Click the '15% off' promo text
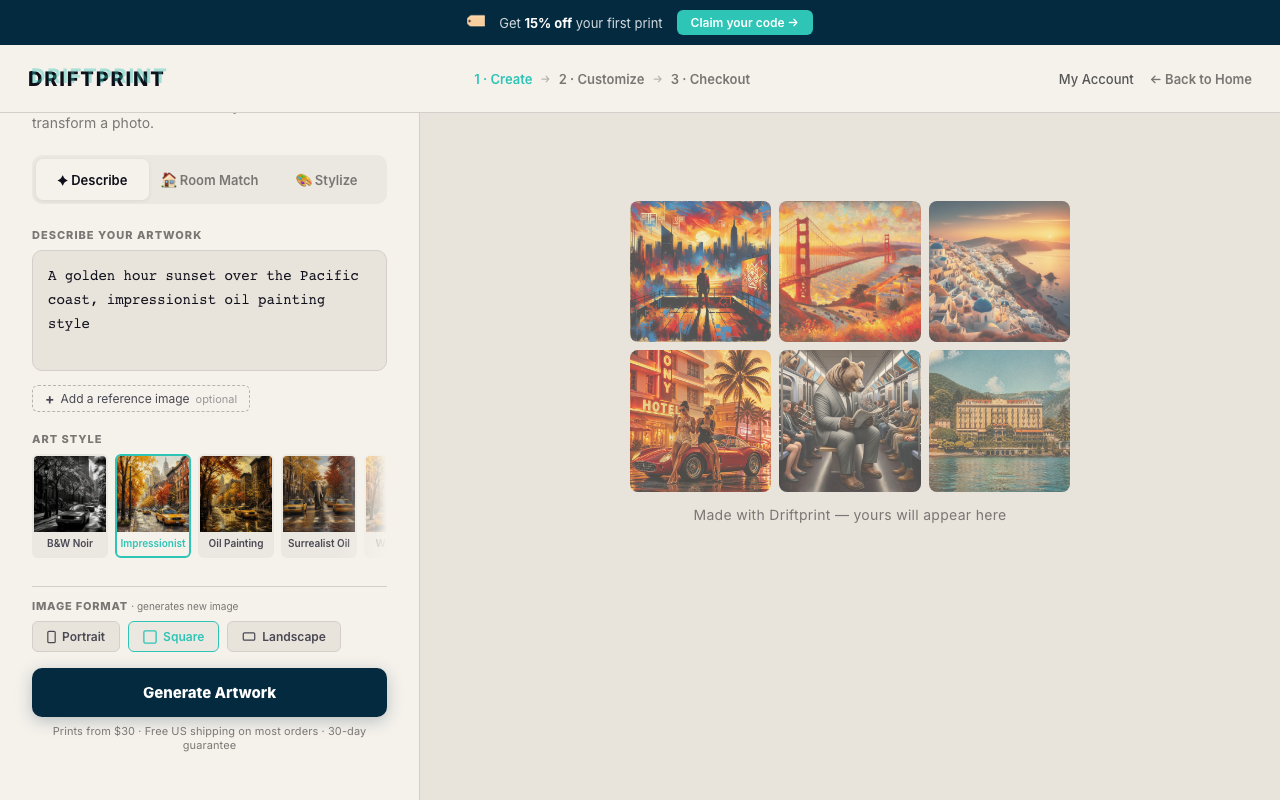 [x=549, y=23]
